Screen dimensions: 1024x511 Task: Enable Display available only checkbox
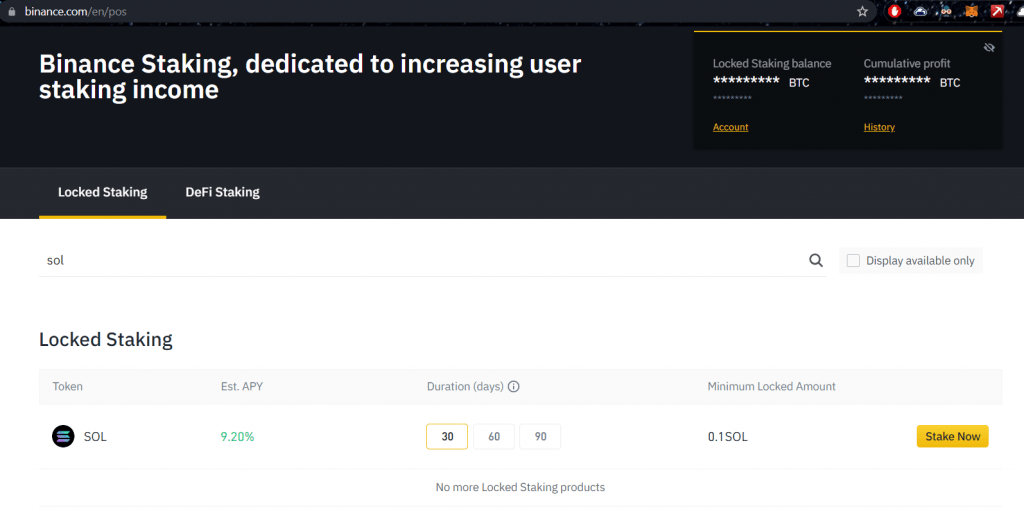click(x=853, y=261)
